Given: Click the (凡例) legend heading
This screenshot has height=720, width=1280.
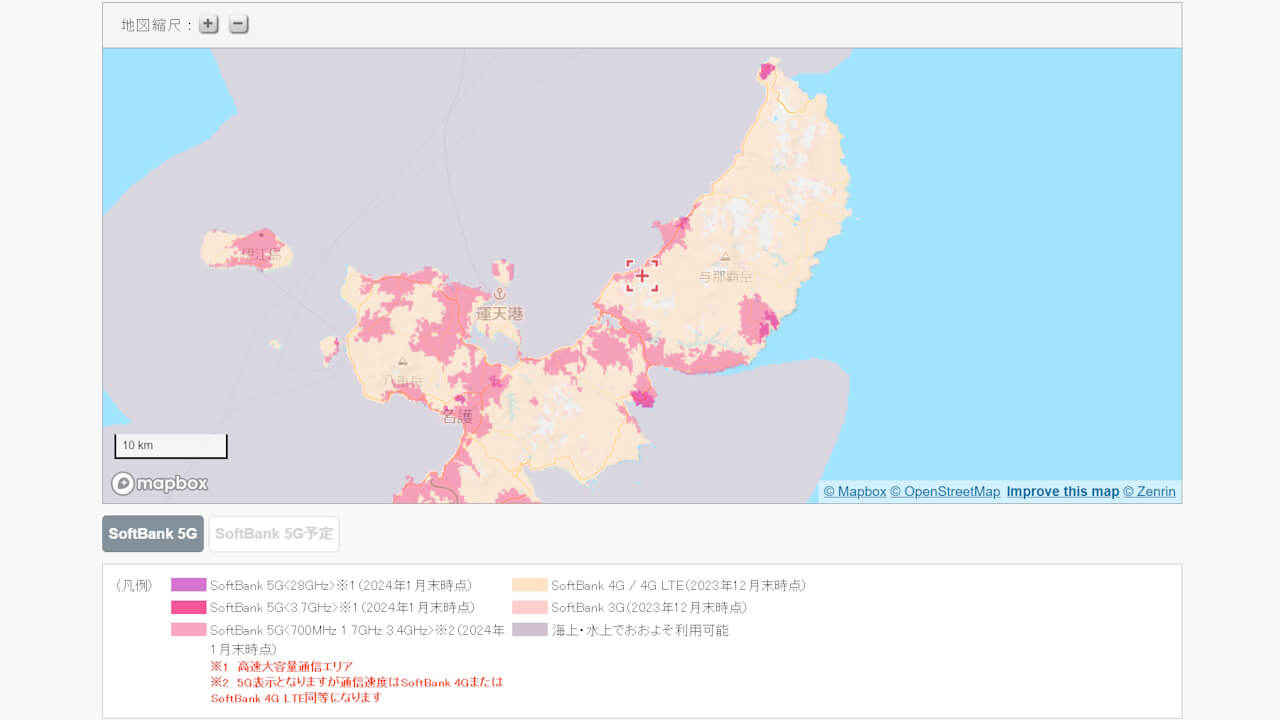Looking at the screenshot, I should 134,585.
